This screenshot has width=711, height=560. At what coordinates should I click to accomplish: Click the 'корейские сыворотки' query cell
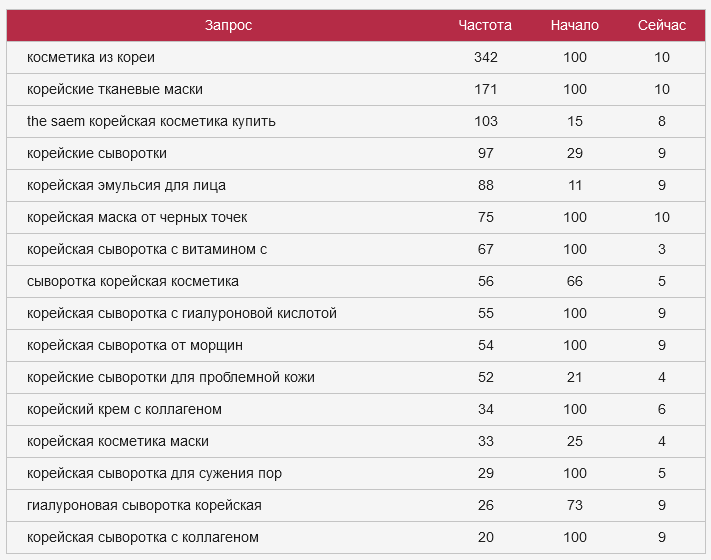(x=97, y=153)
